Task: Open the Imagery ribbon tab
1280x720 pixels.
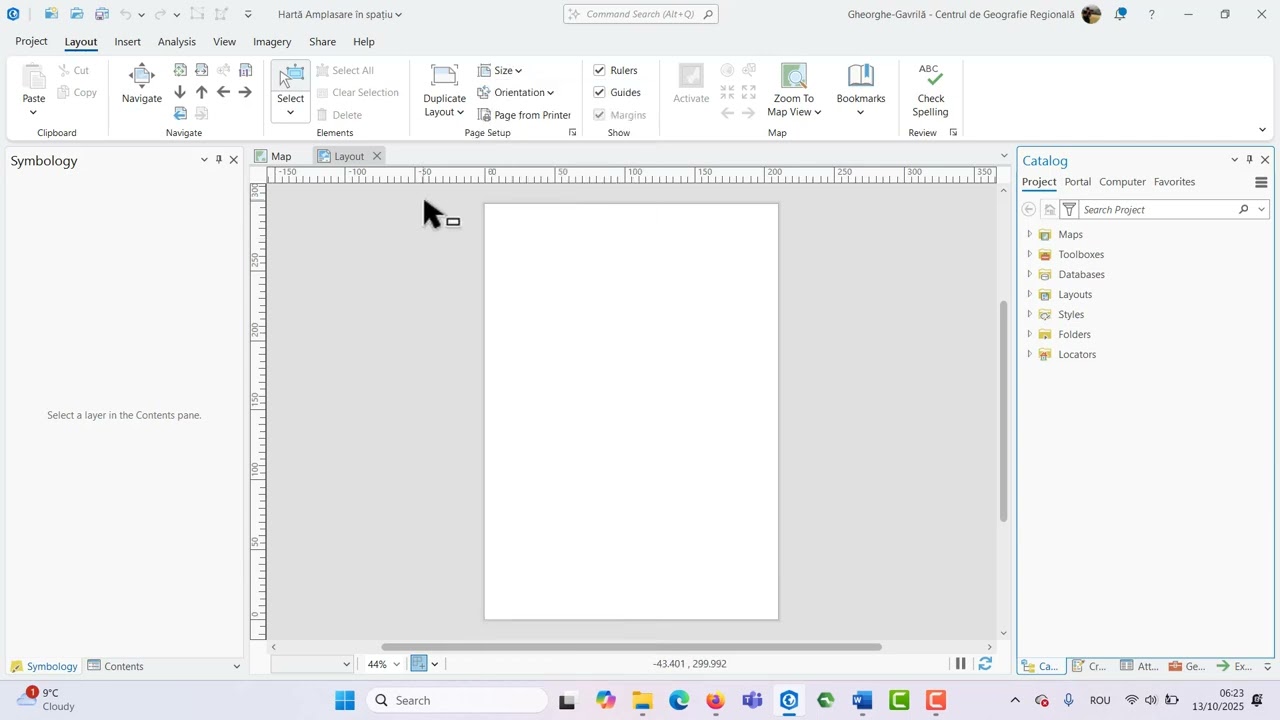Action: pyautogui.click(x=272, y=42)
